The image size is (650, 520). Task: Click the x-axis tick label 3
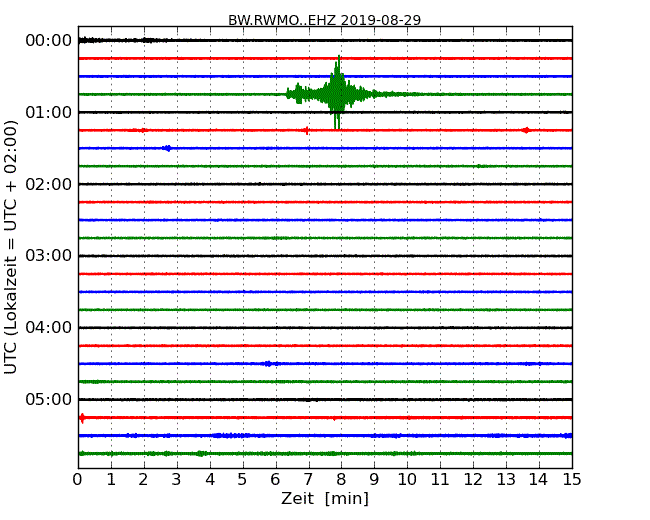click(x=177, y=480)
